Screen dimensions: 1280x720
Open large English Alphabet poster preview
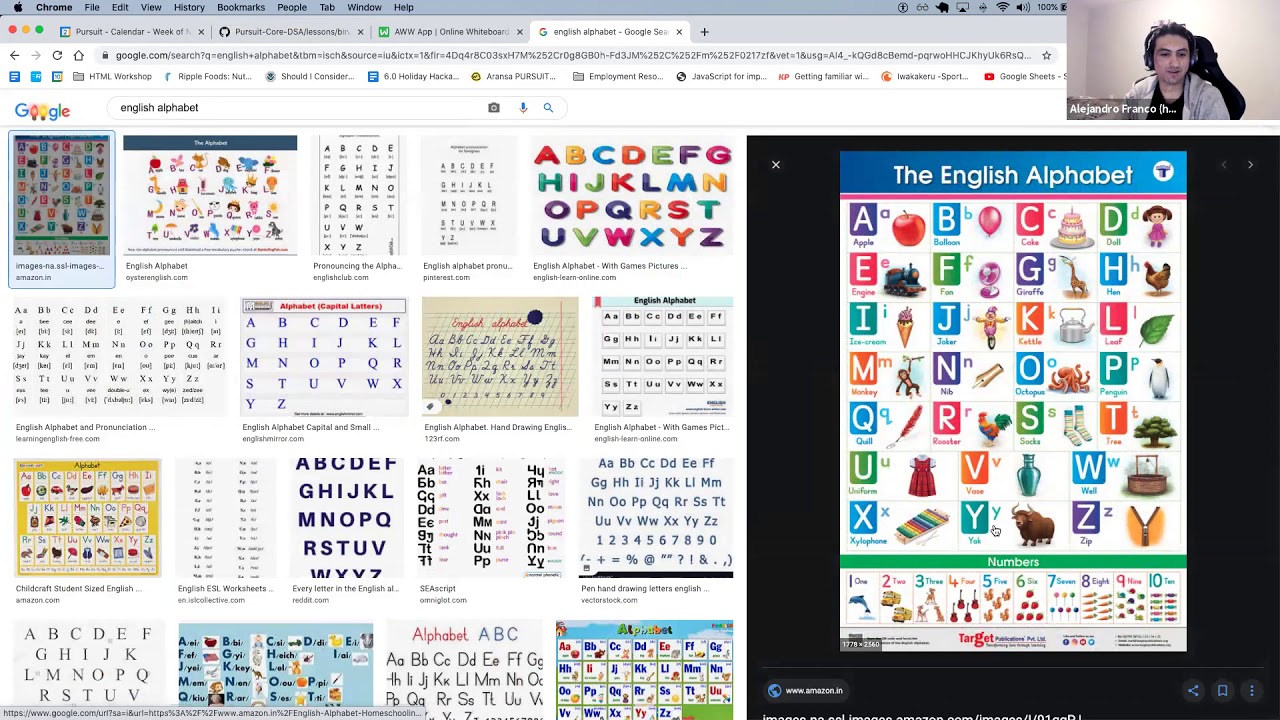pos(1013,402)
